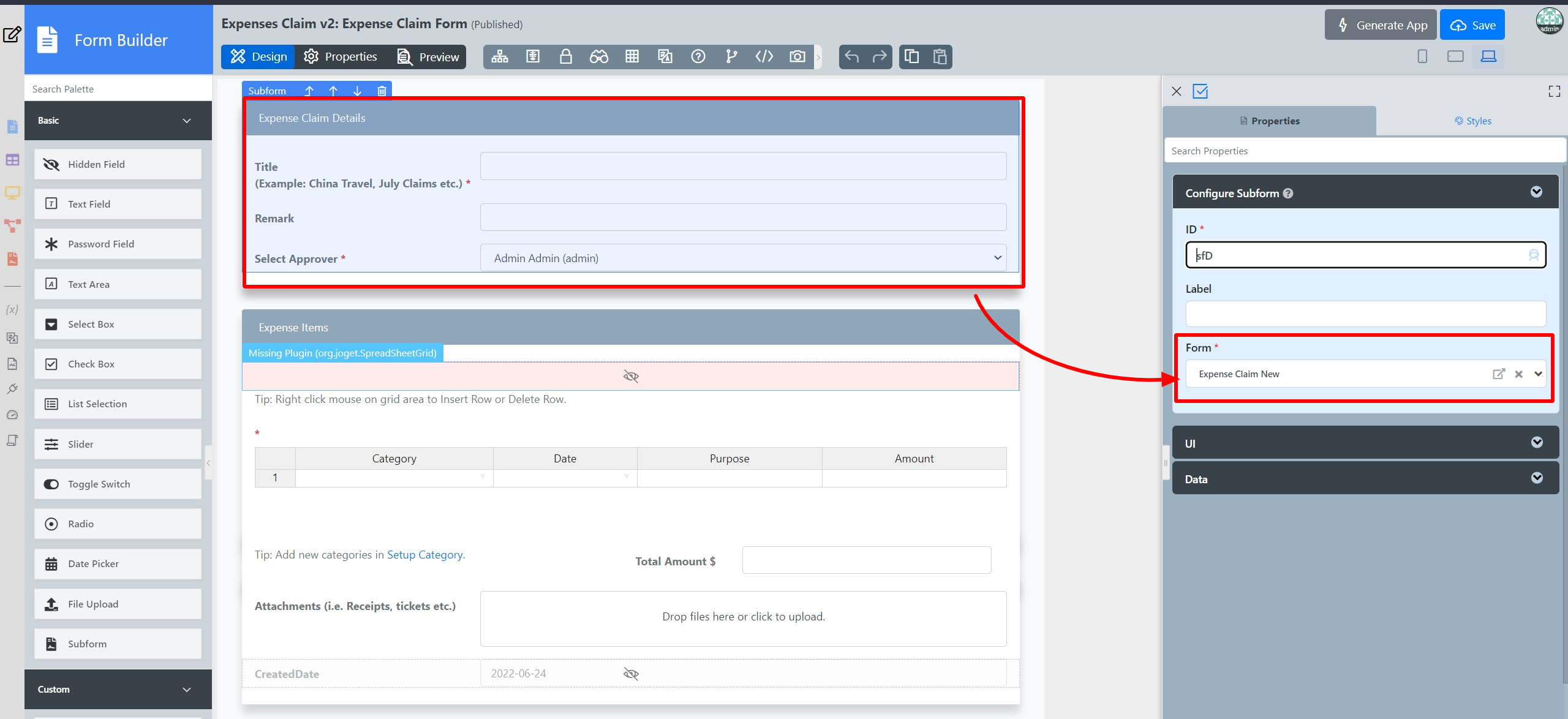Open the Preview tab
The width and height of the screenshot is (1568, 719).
tap(428, 57)
